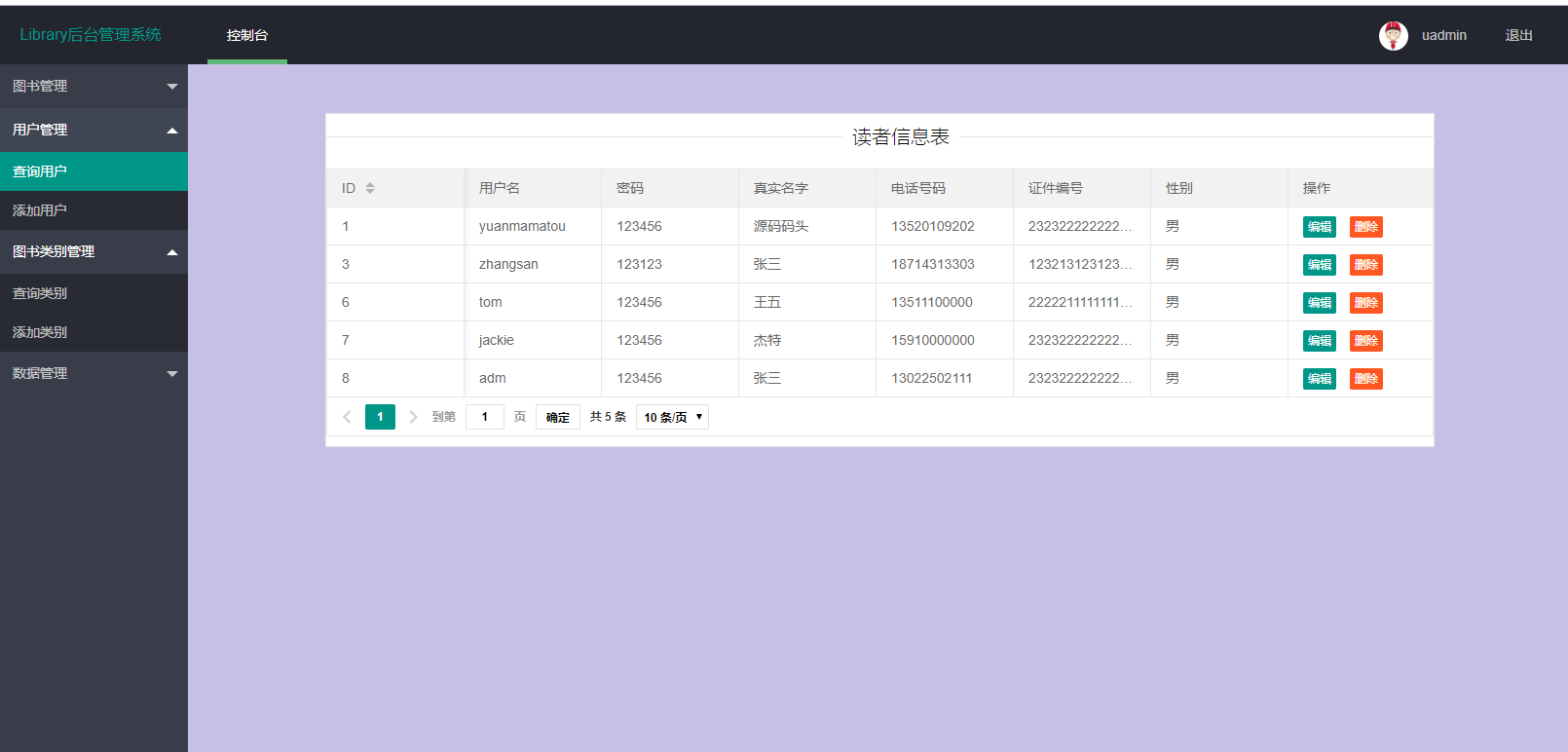Click the 用户名 column header

tap(533, 188)
